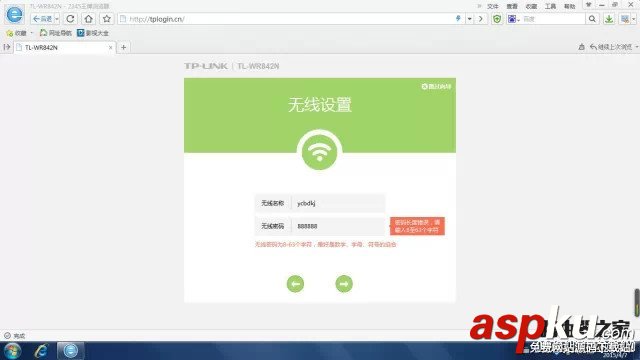Close the TL-WR842N tab
Image resolution: width=640 pixels, height=360 pixels.
tap(111, 47)
